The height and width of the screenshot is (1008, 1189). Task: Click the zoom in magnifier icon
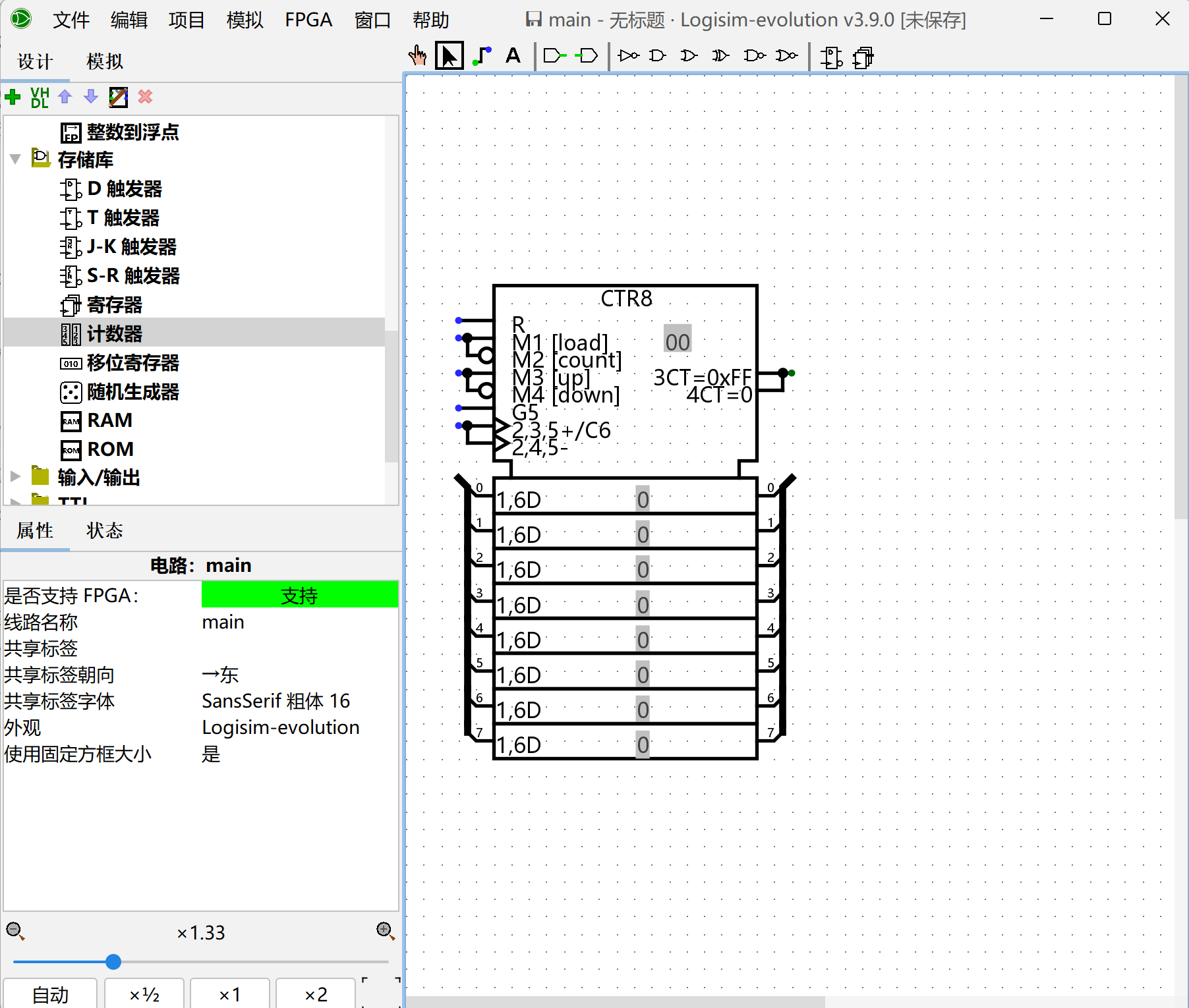385,931
